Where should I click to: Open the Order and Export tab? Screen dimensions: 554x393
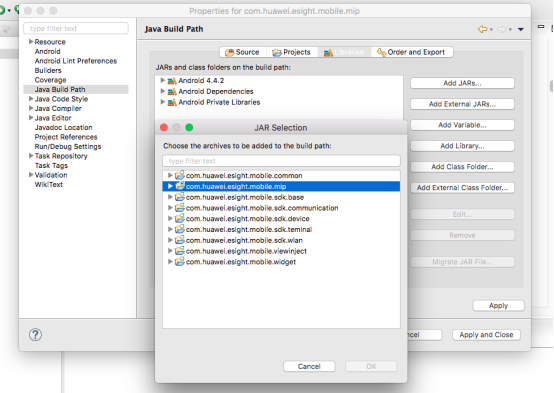(412, 52)
